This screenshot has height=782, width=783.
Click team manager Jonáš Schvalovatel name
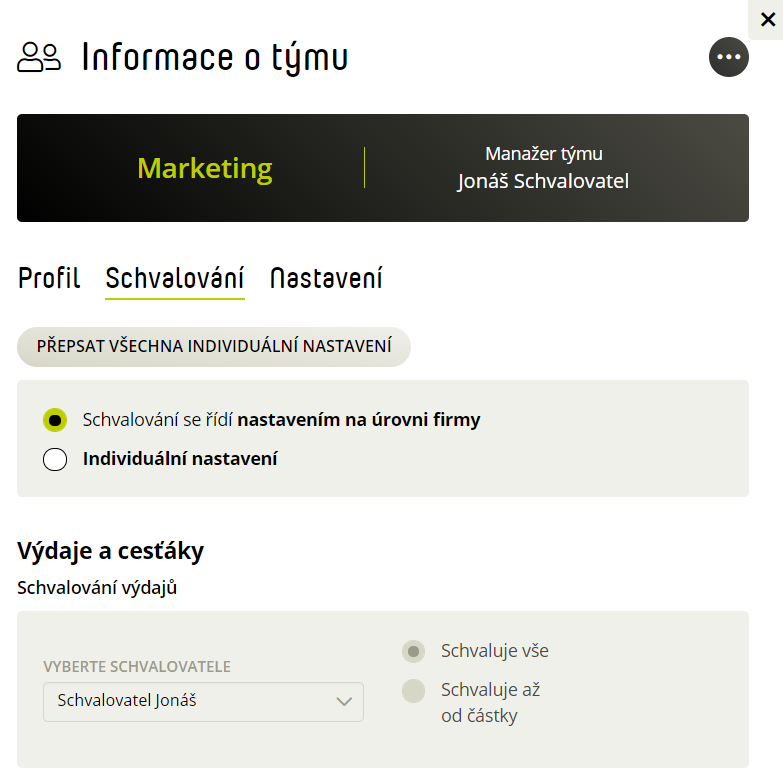[x=543, y=182]
